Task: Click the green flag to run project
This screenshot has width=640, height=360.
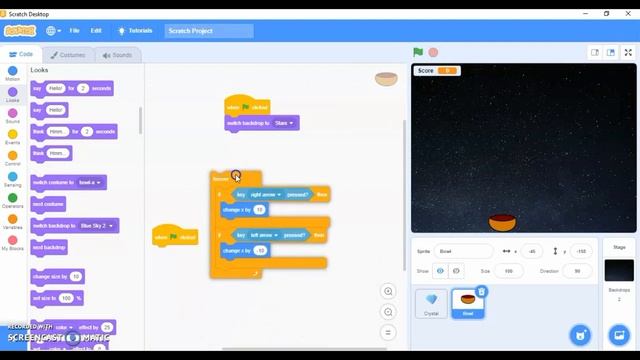Action: coord(418,52)
